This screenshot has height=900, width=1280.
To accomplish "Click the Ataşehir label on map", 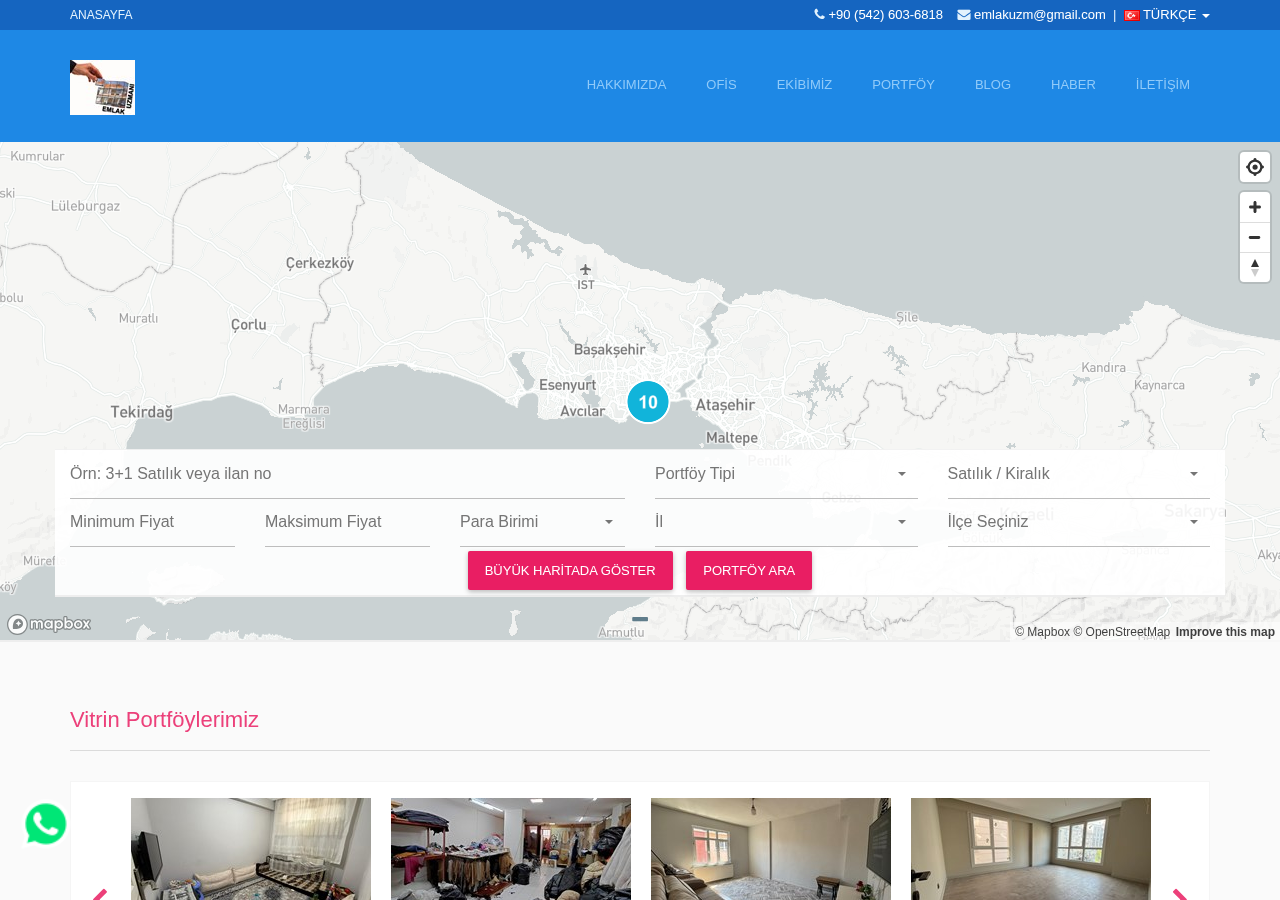I will 725,405.
